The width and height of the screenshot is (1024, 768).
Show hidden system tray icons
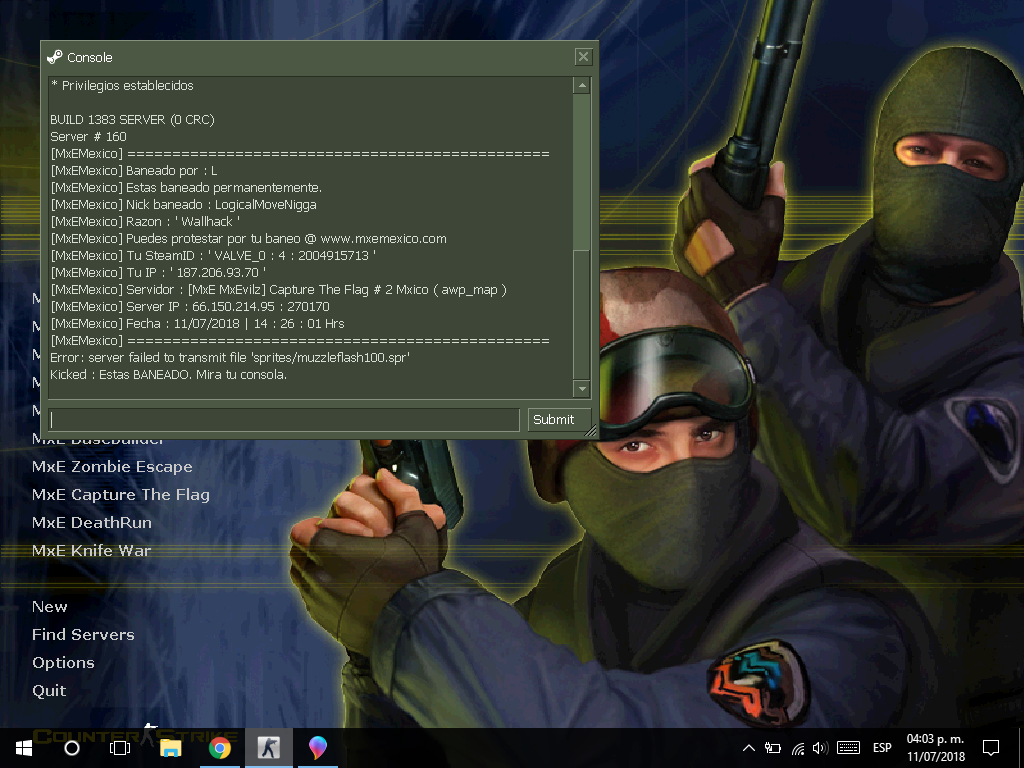tap(749, 748)
